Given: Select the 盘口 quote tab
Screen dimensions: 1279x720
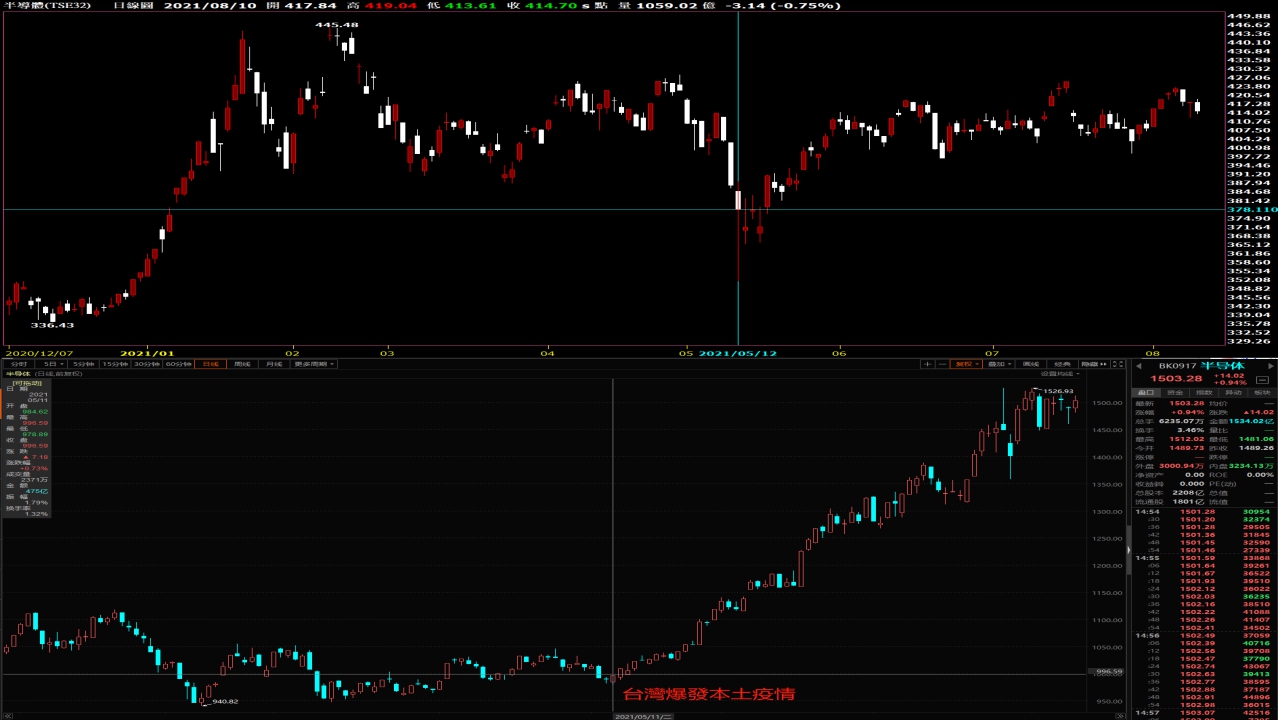Looking at the screenshot, I should (1146, 393).
